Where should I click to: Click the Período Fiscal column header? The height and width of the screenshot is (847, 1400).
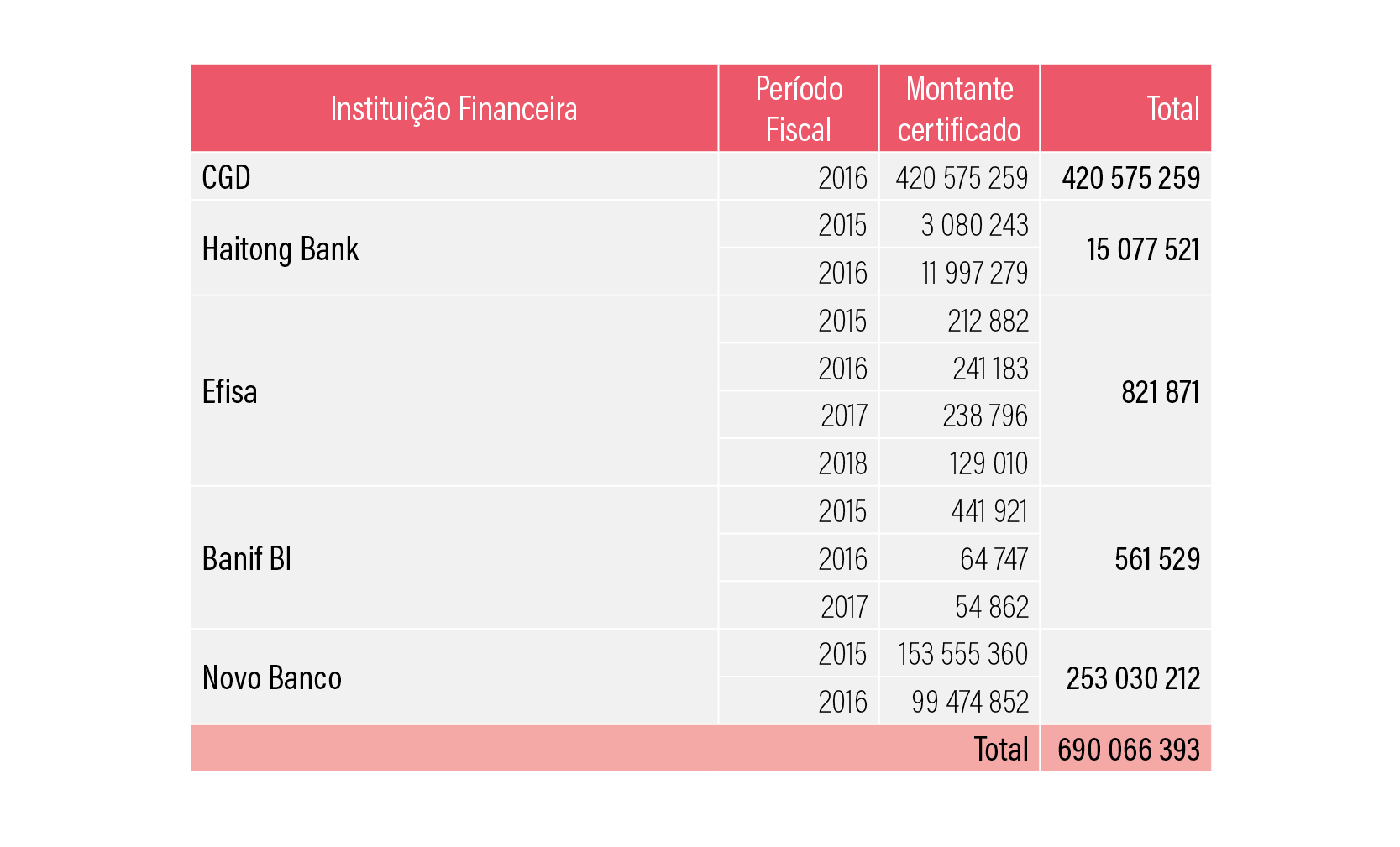(799, 109)
